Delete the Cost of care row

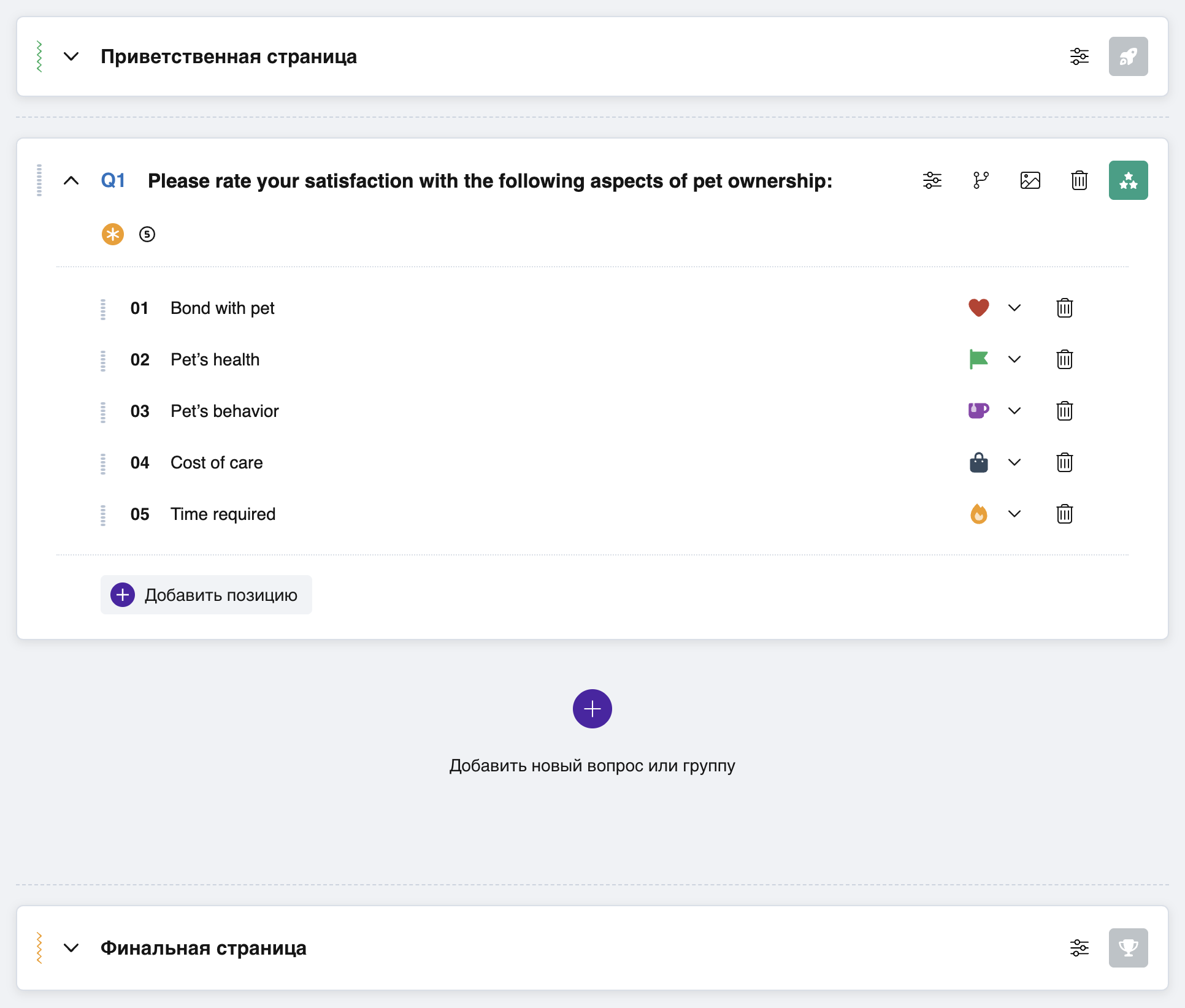1065,462
